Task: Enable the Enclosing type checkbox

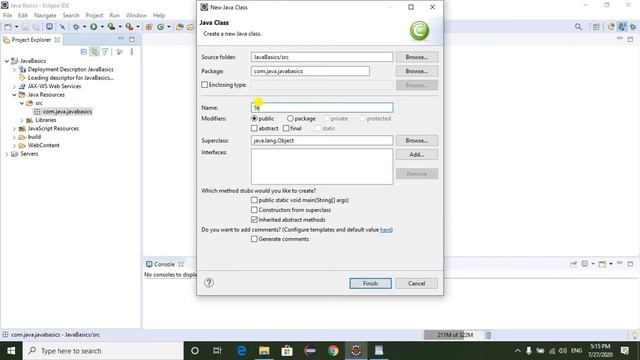Action: 204,85
